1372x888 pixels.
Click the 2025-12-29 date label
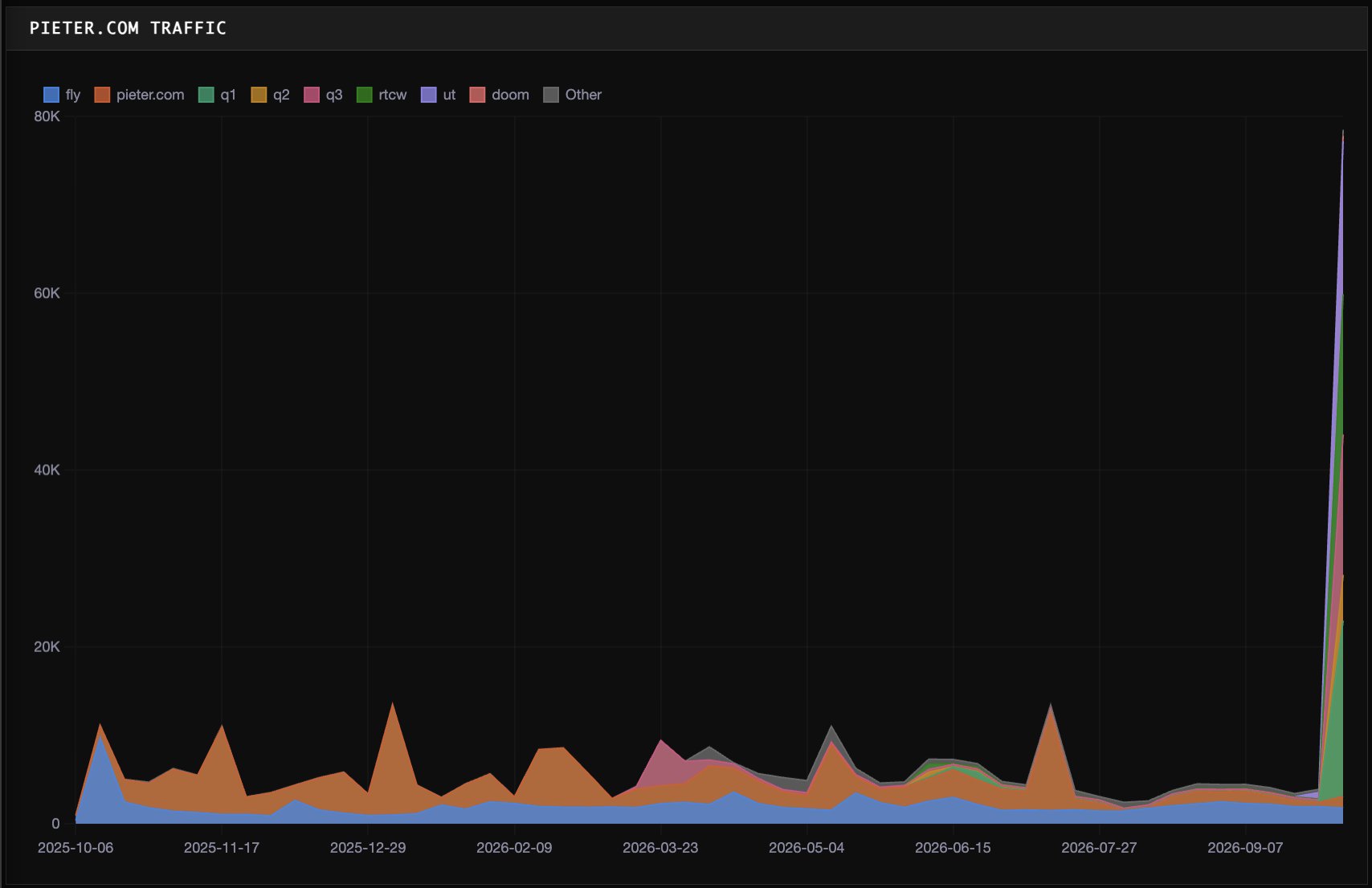tap(368, 848)
